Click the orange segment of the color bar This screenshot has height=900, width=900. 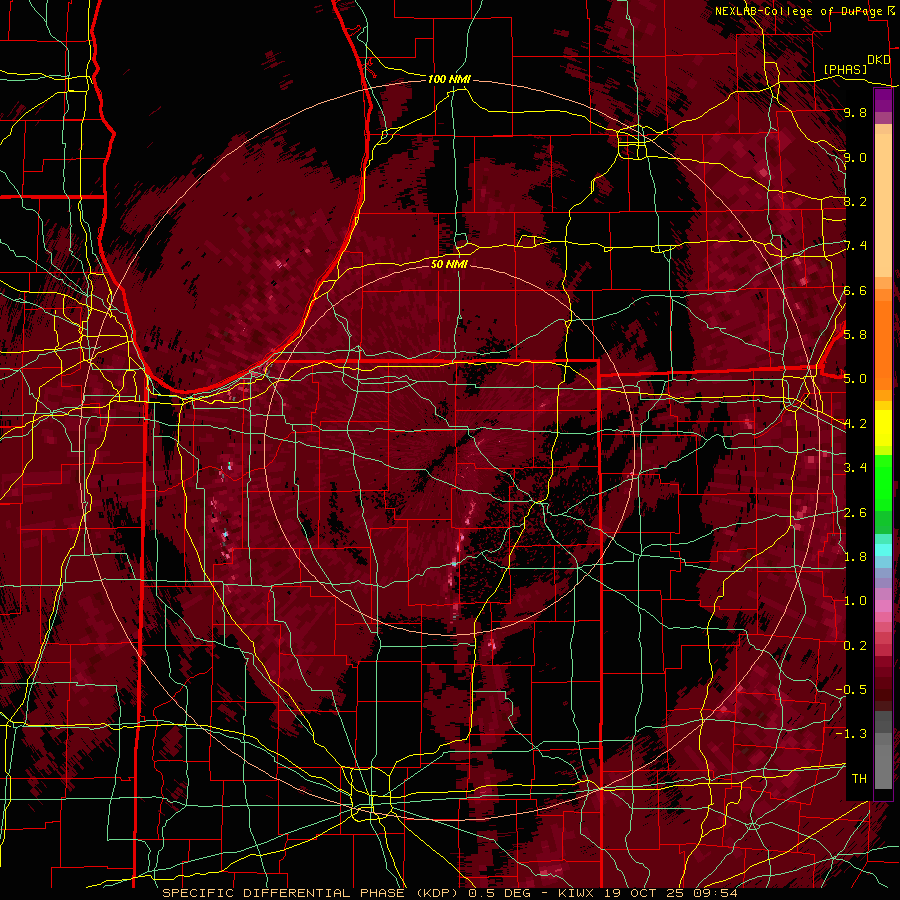883,344
